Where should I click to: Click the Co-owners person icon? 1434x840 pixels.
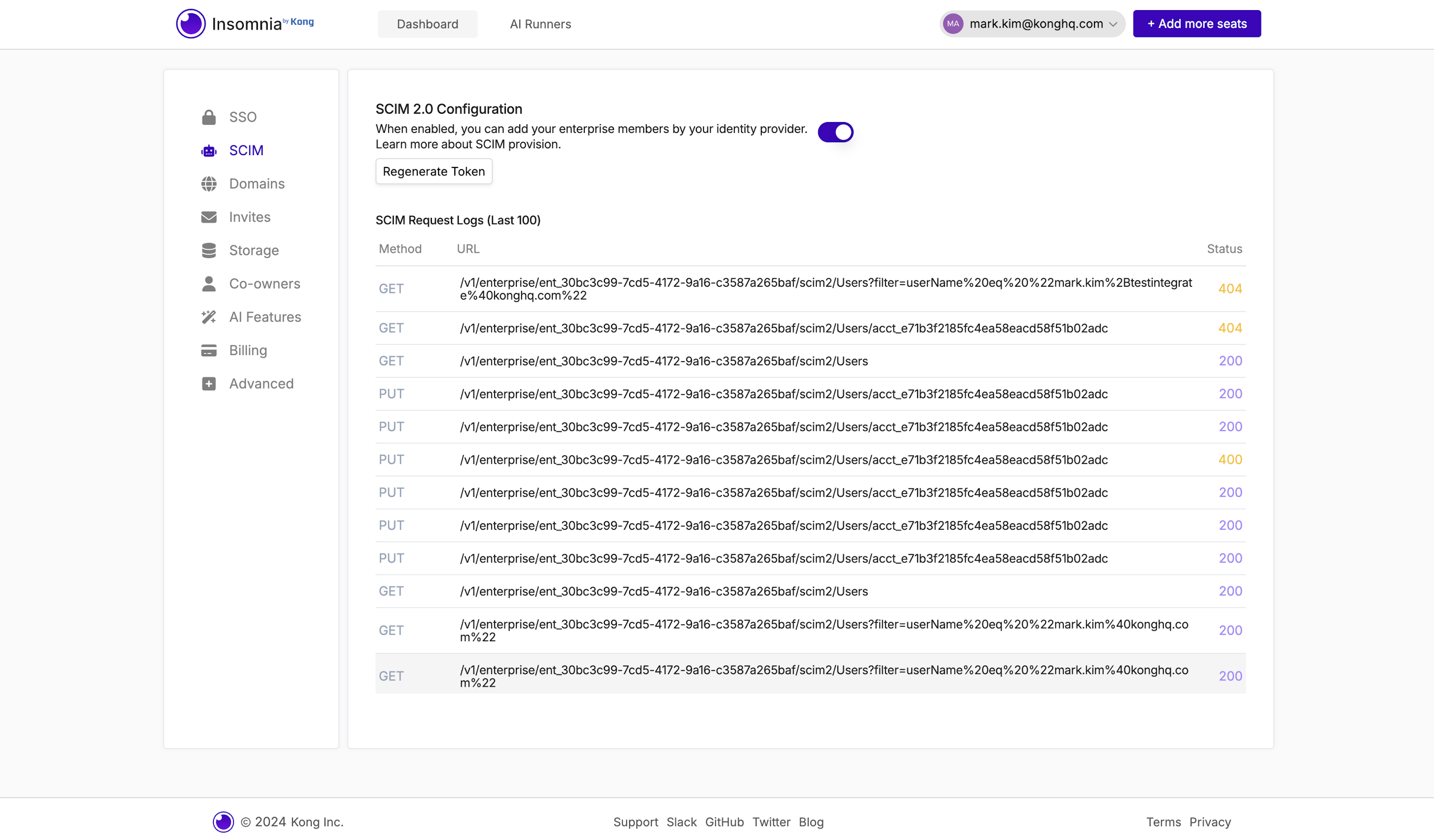[x=209, y=284]
